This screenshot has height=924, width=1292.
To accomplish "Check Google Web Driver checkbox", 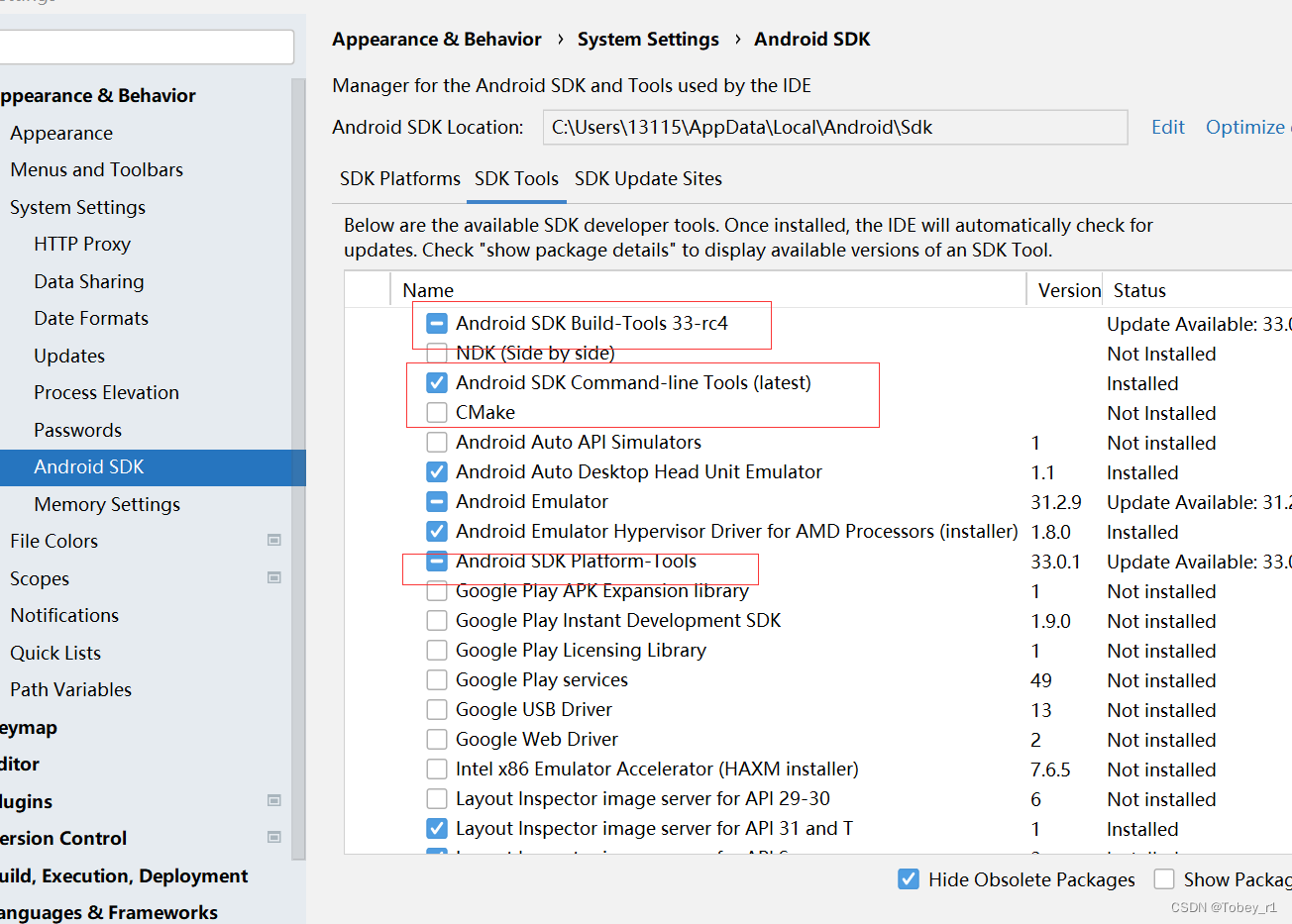I will [437, 739].
